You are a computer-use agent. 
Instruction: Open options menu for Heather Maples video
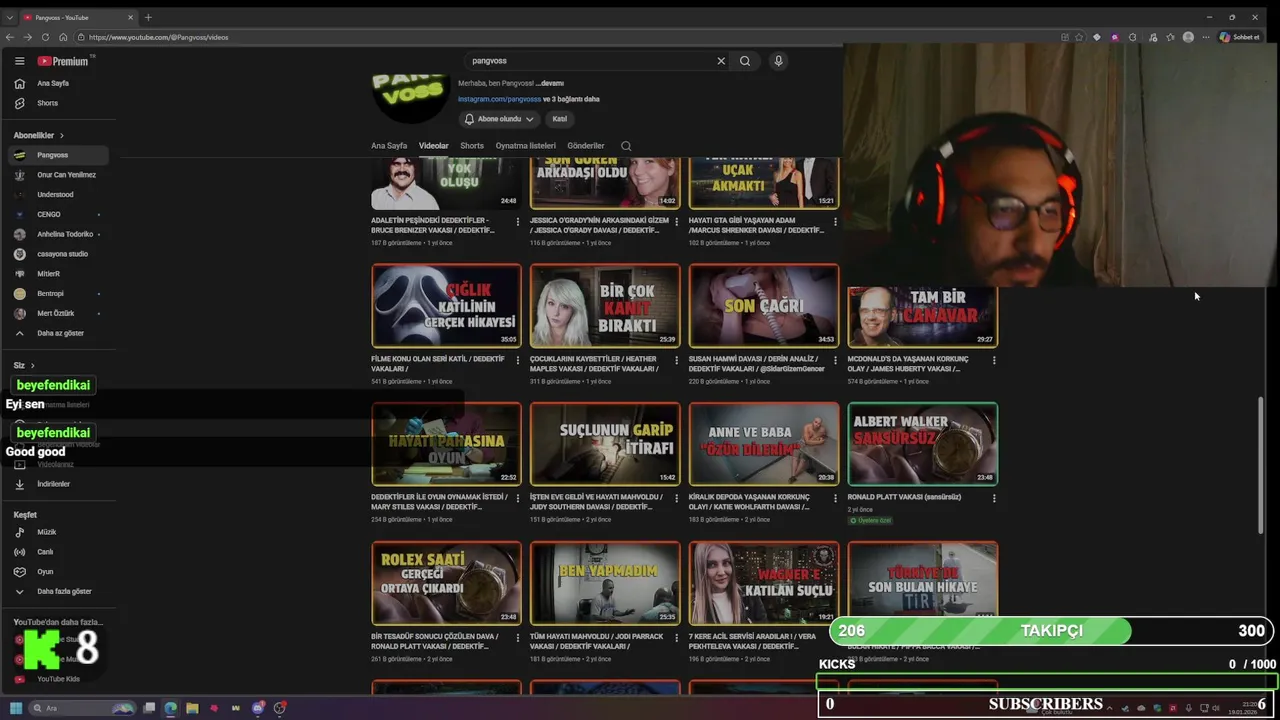[676, 361]
